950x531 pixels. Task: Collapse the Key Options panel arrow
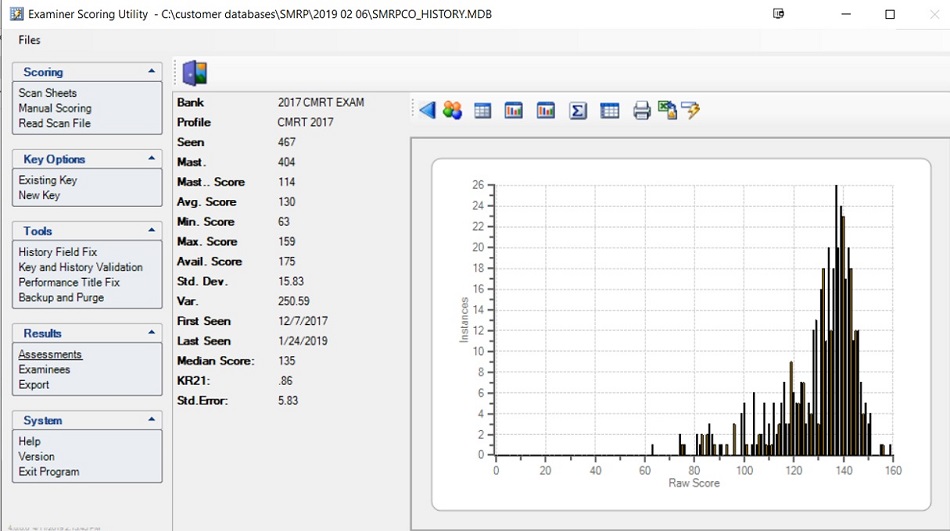151,159
